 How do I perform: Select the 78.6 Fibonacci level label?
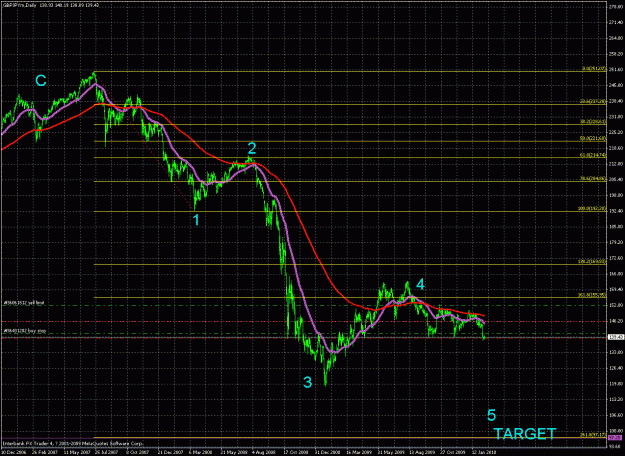tap(594, 179)
